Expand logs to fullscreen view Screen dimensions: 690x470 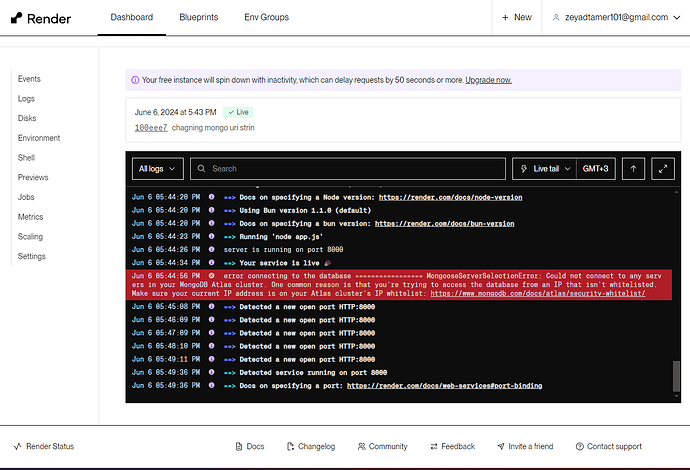click(662, 169)
